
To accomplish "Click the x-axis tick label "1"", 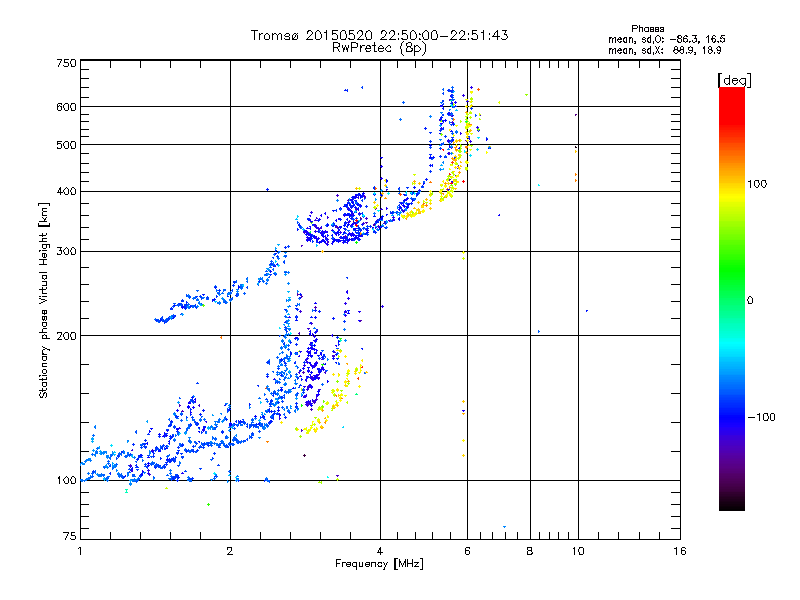I will coord(80,551).
